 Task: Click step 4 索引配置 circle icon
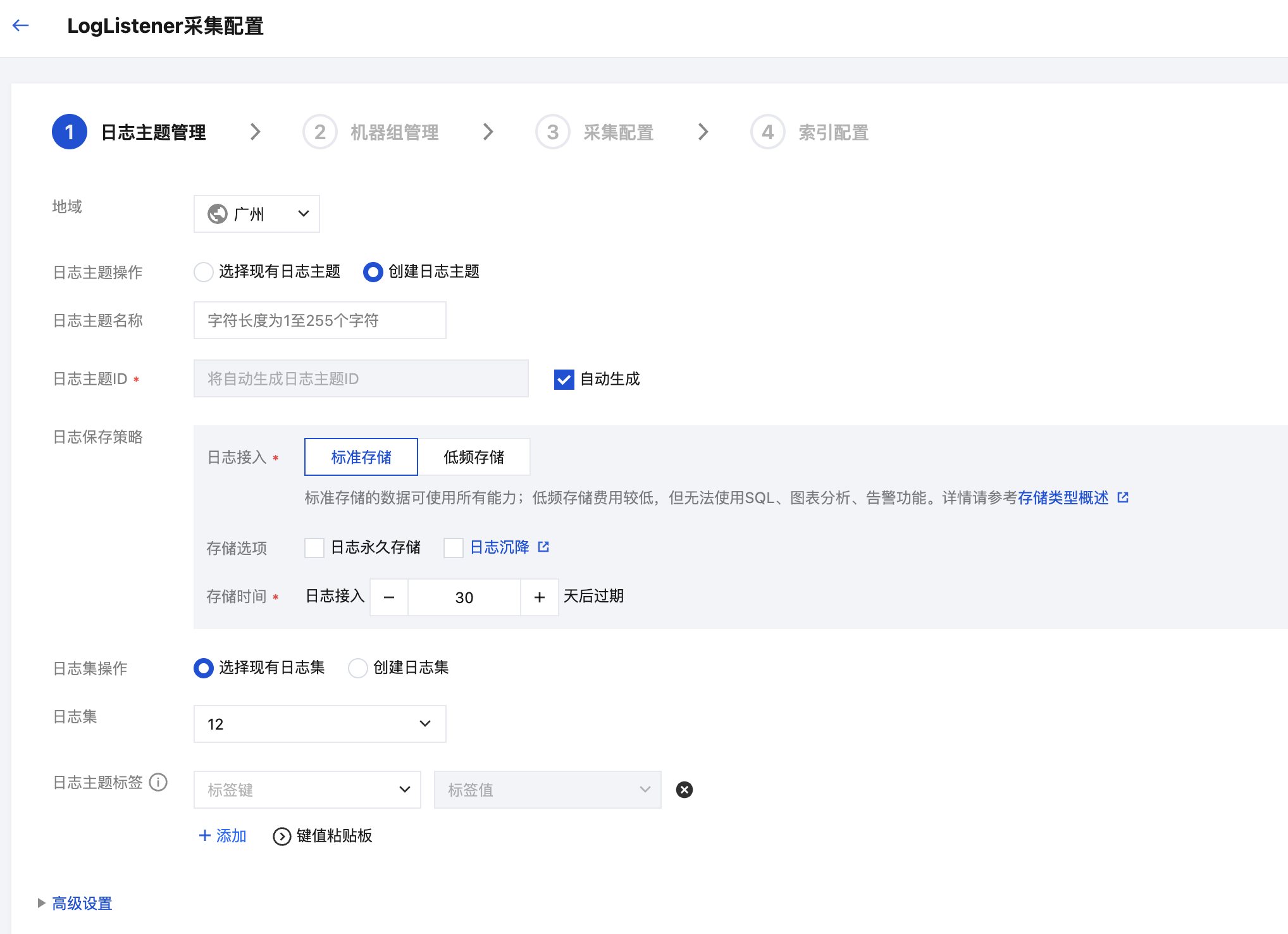click(x=767, y=132)
